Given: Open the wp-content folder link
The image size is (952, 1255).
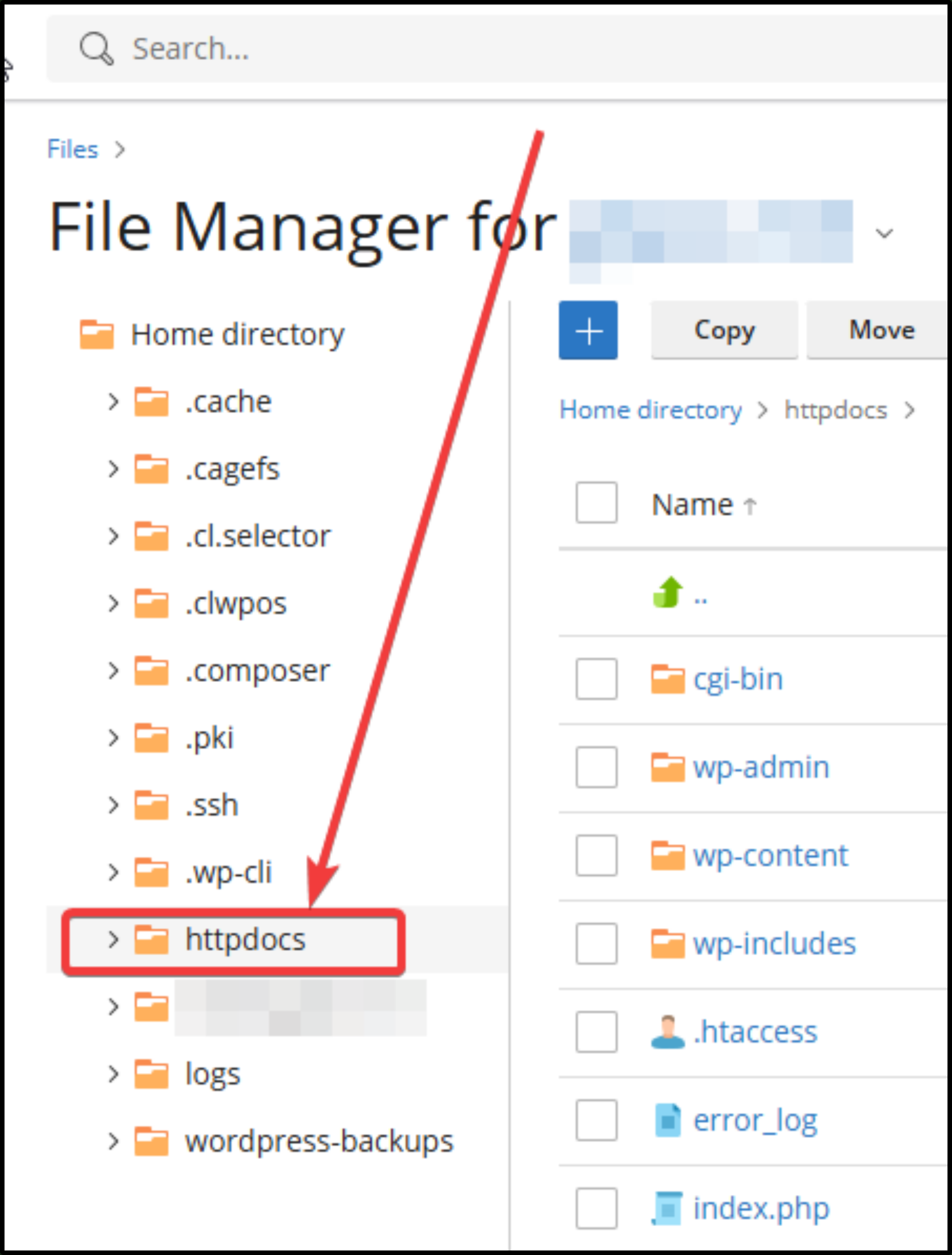Looking at the screenshot, I should tap(771, 855).
